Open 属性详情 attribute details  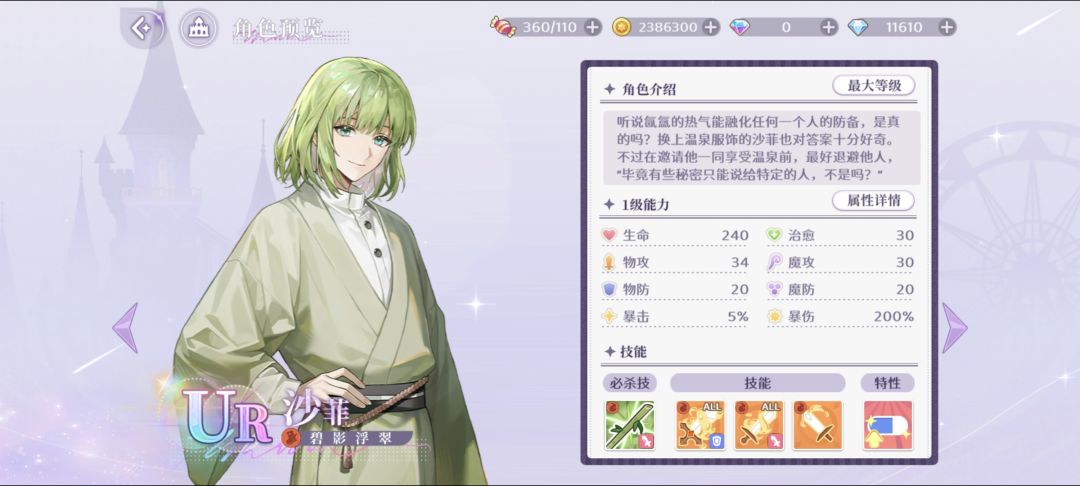coord(873,200)
